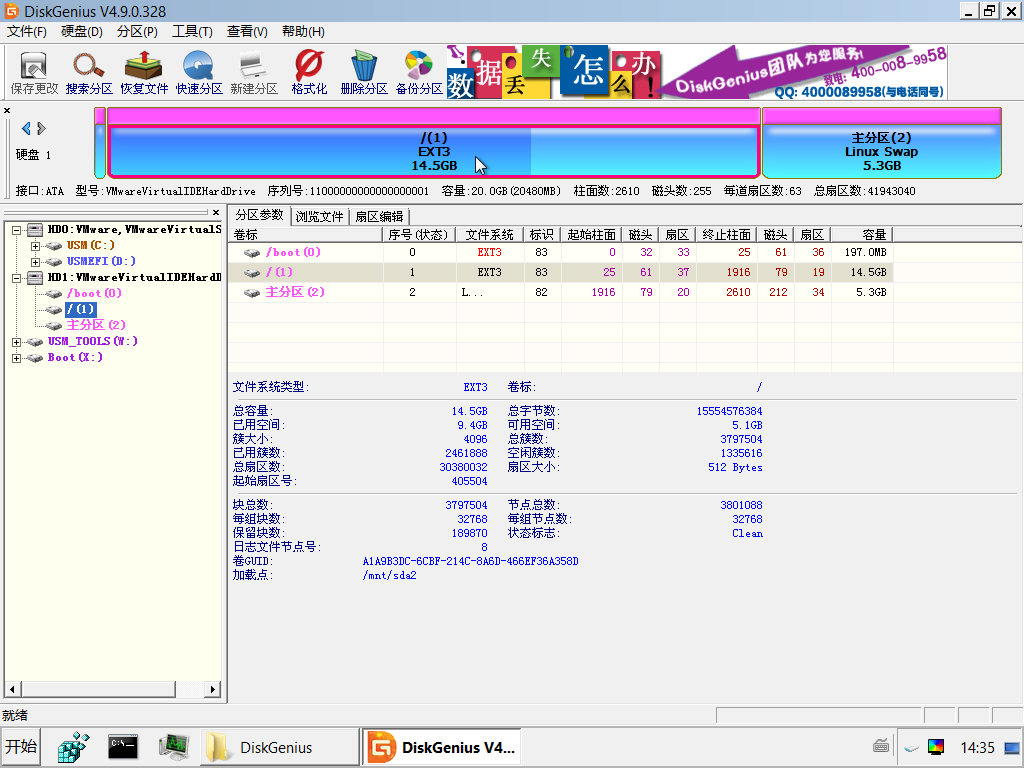The image size is (1024, 768).
Task: Click the /mnt/sda2 mount point value
Action: tap(389, 575)
